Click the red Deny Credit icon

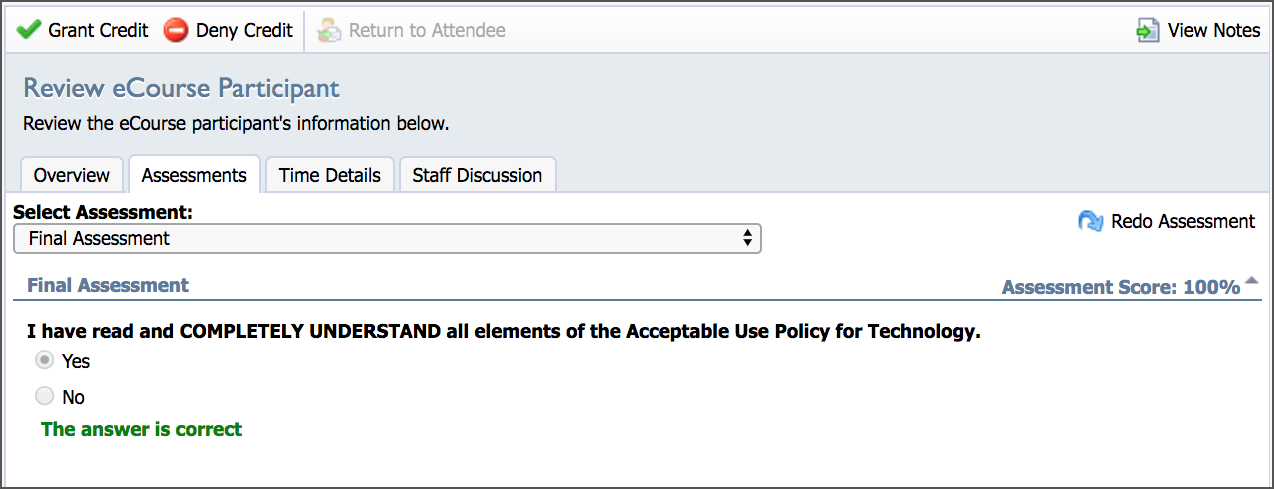[x=176, y=30]
